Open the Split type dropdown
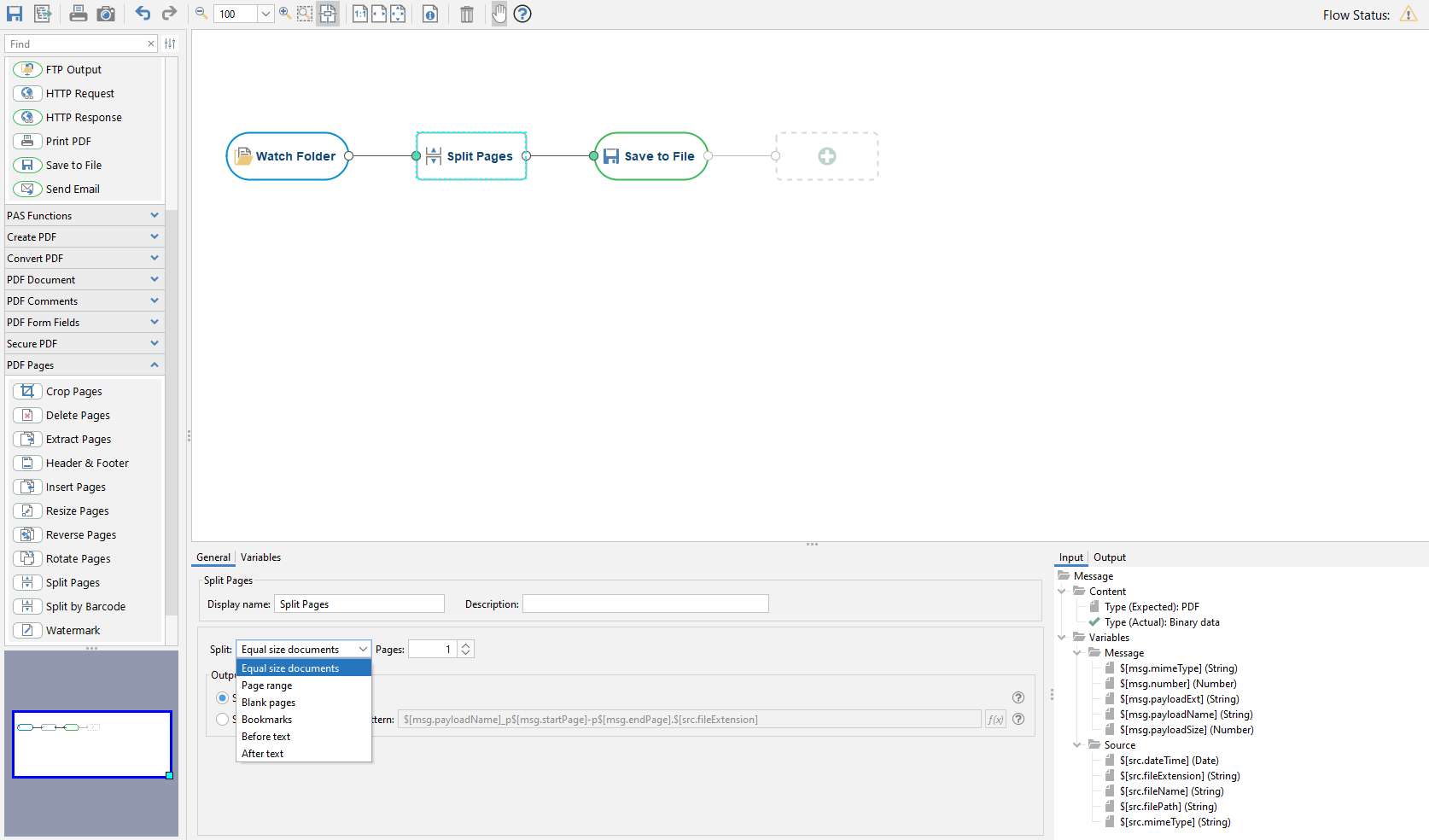 click(x=362, y=649)
